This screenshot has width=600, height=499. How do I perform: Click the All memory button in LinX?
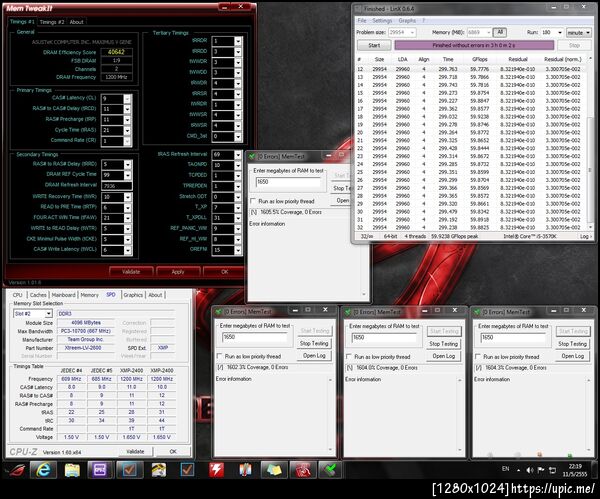(500, 33)
